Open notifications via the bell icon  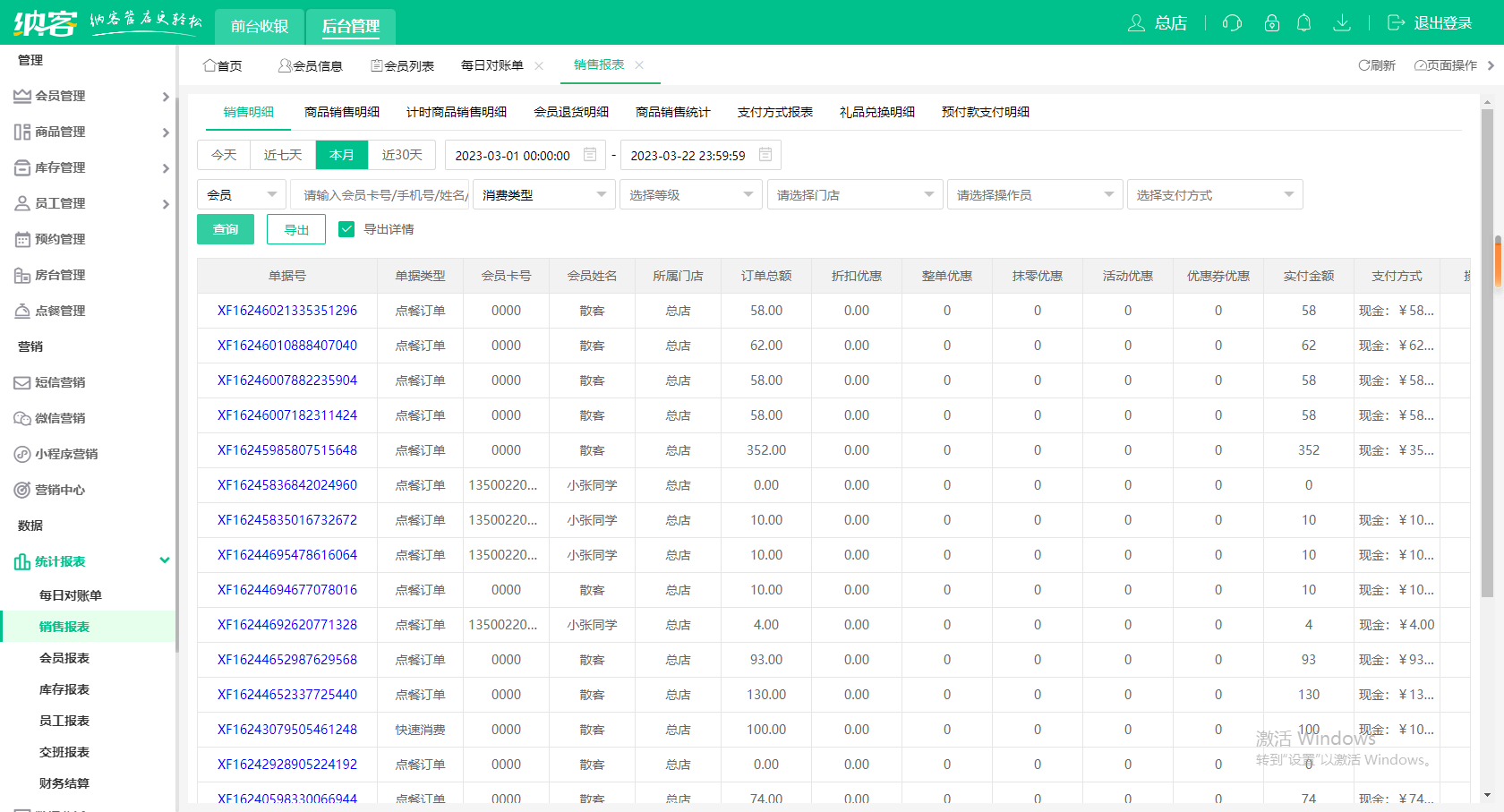[1304, 23]
